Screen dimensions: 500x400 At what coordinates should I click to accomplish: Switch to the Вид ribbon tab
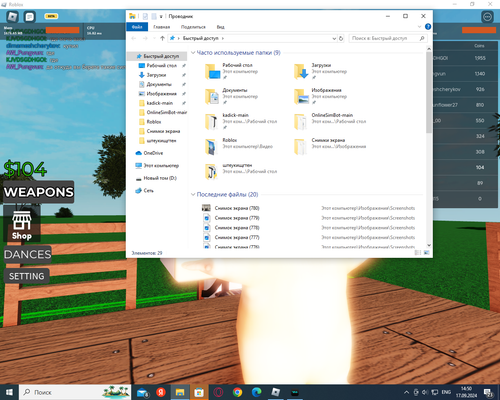click(221, 27)
